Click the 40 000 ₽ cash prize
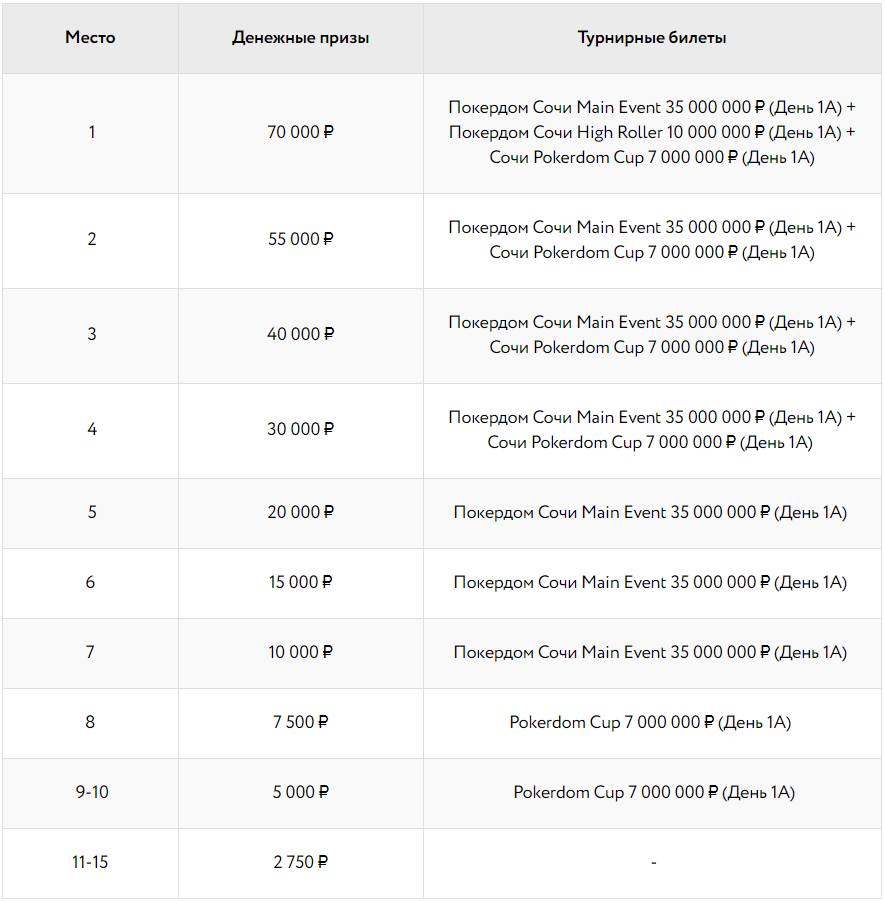The height and width of the screenshot is (901, 885). click(x=300, y=334)
